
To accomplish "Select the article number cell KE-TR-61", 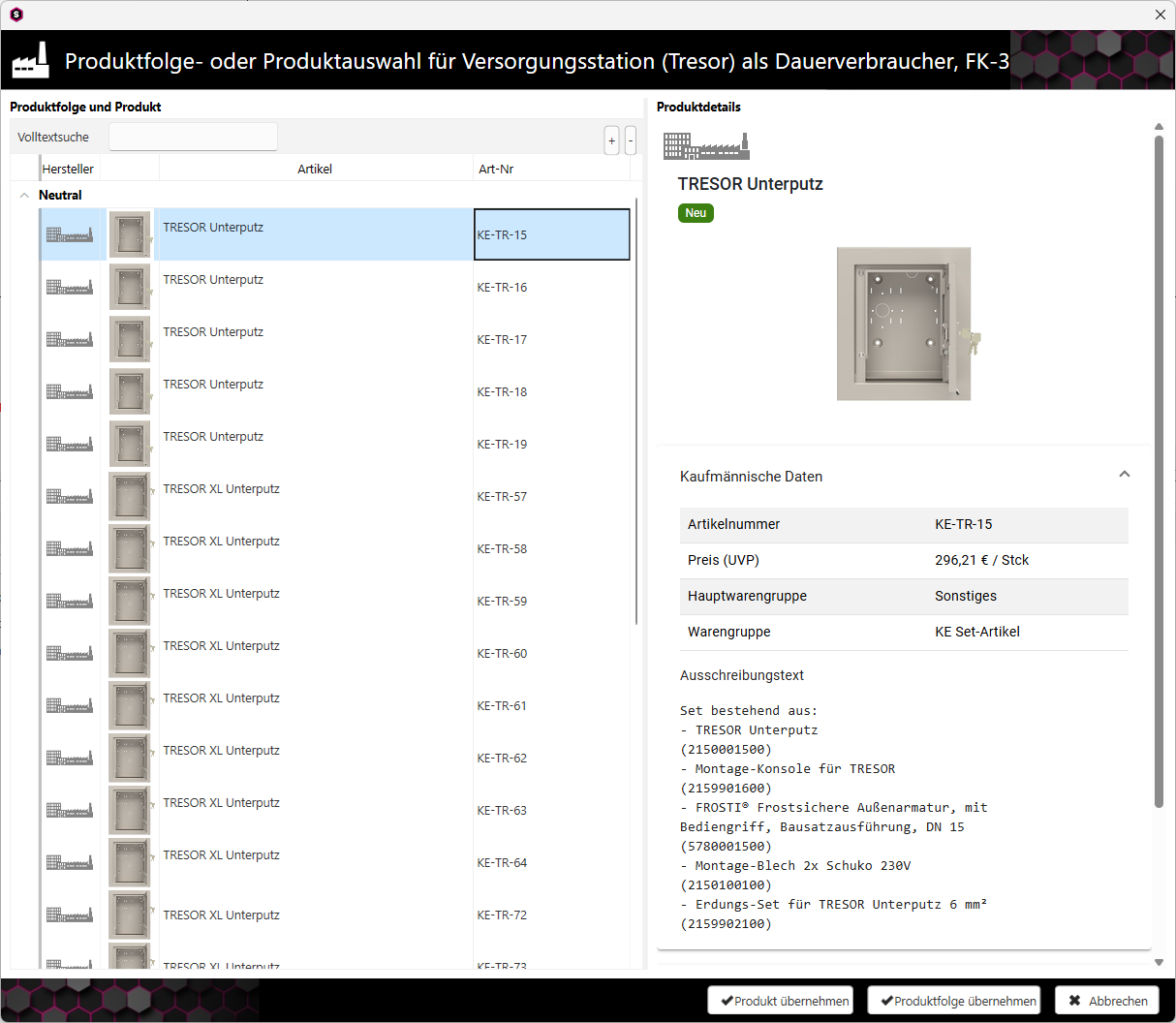I will [552, 705].
